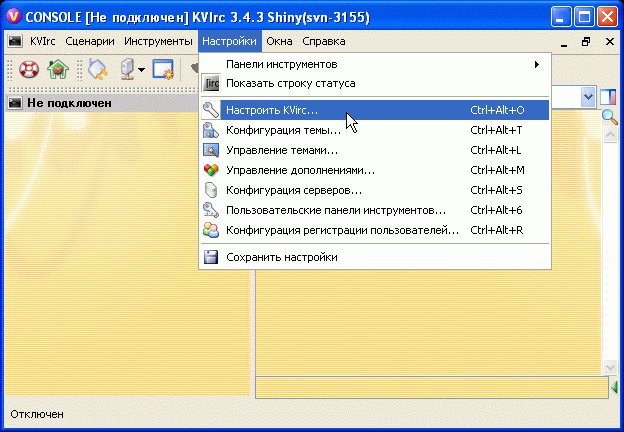Open the Инструменты menu
The image size is (624, 432).
(158, 41)
